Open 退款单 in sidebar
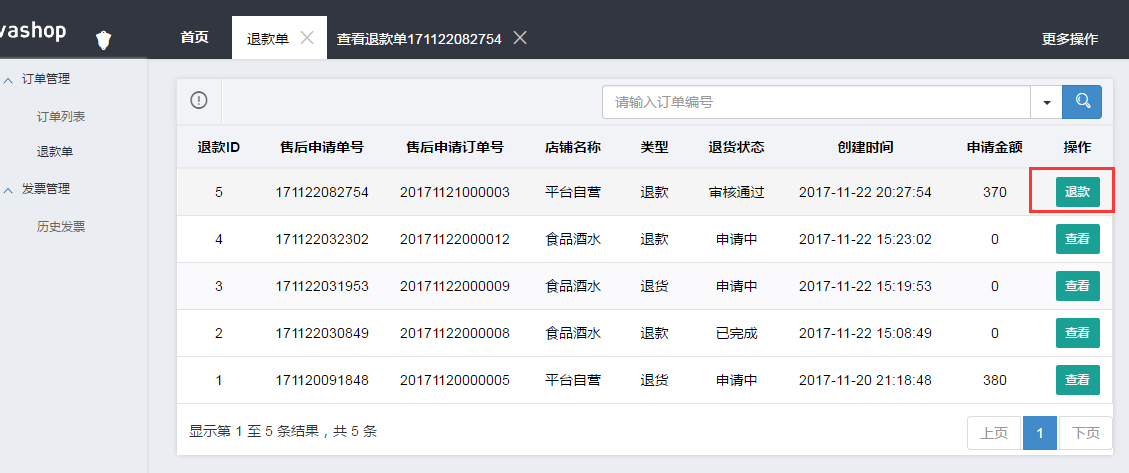The width and height of the screenshot is (1129, 473). (55, 152)
